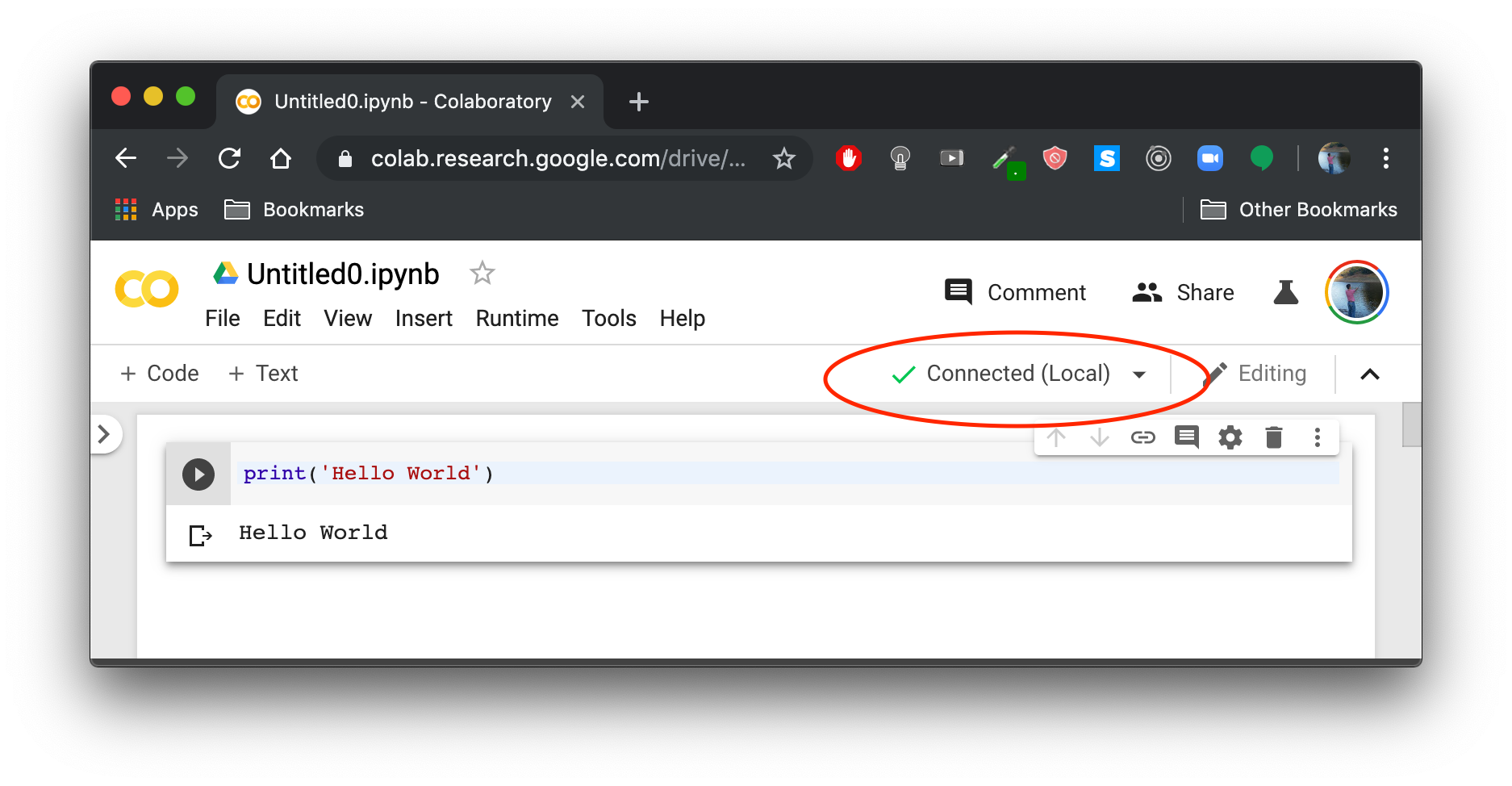Open the Runtime menu
The image size is (1512, 786).
point(517,319)
